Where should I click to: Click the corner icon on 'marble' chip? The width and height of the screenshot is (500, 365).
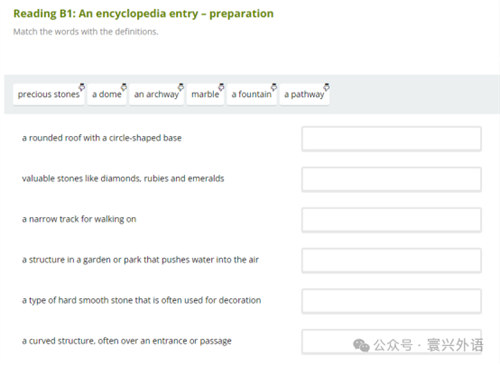pos(221,87)
